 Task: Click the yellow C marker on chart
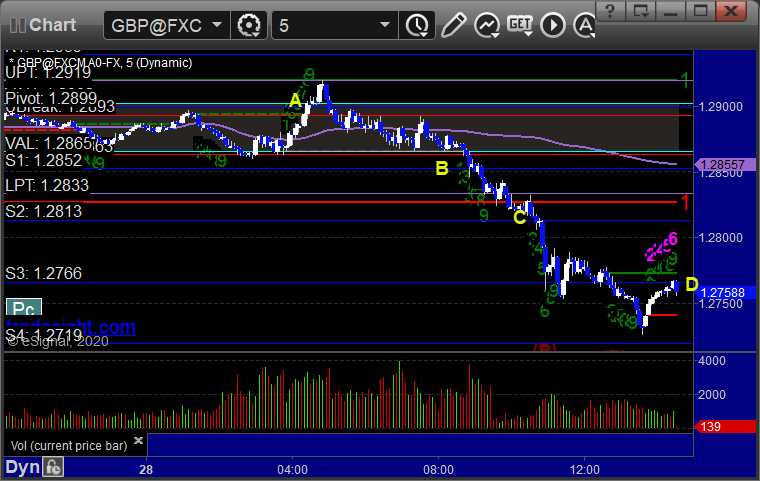tap(520, 218)
